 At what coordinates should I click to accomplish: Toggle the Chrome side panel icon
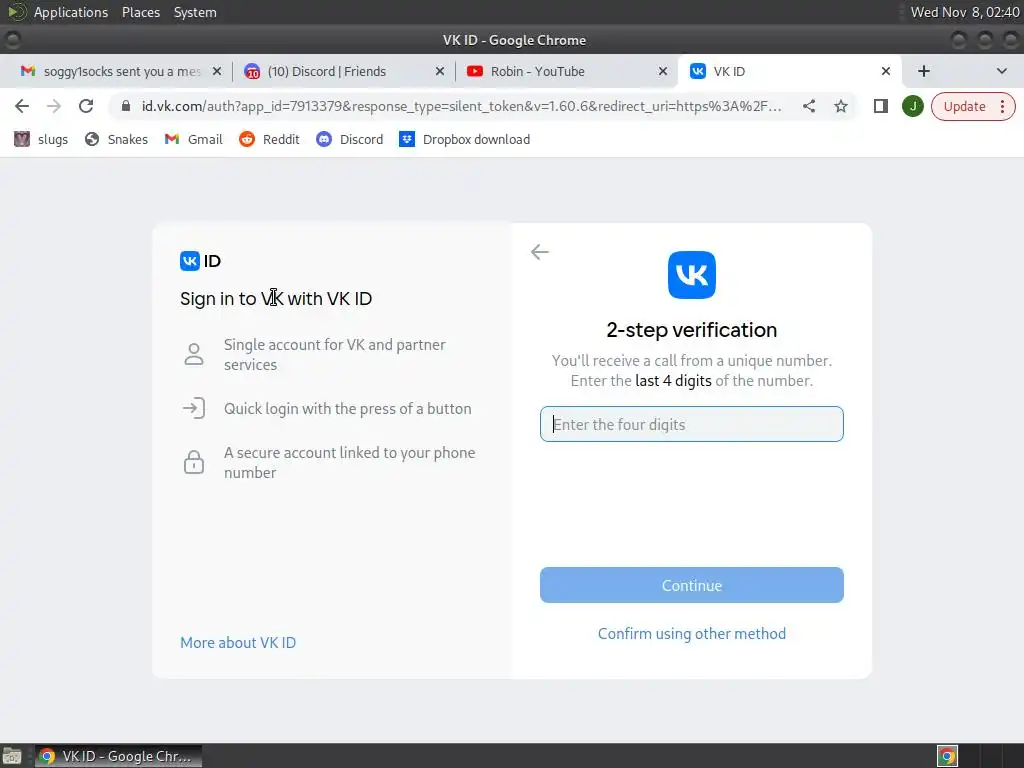click(x=880, y=106)
